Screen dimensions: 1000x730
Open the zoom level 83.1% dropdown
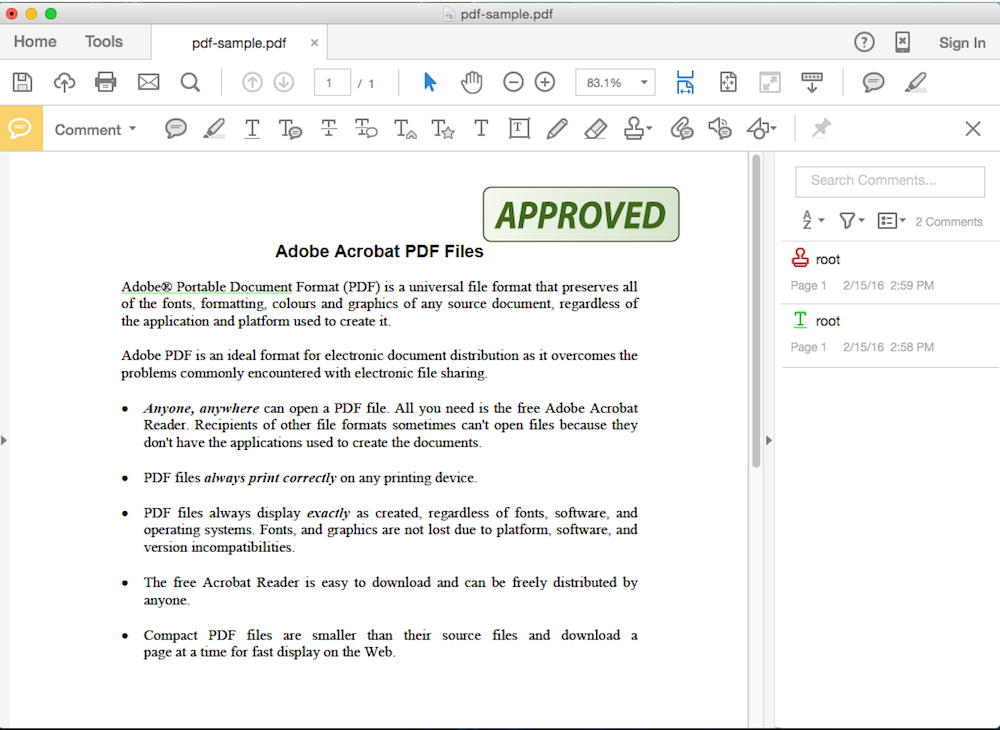coord(615,82)
